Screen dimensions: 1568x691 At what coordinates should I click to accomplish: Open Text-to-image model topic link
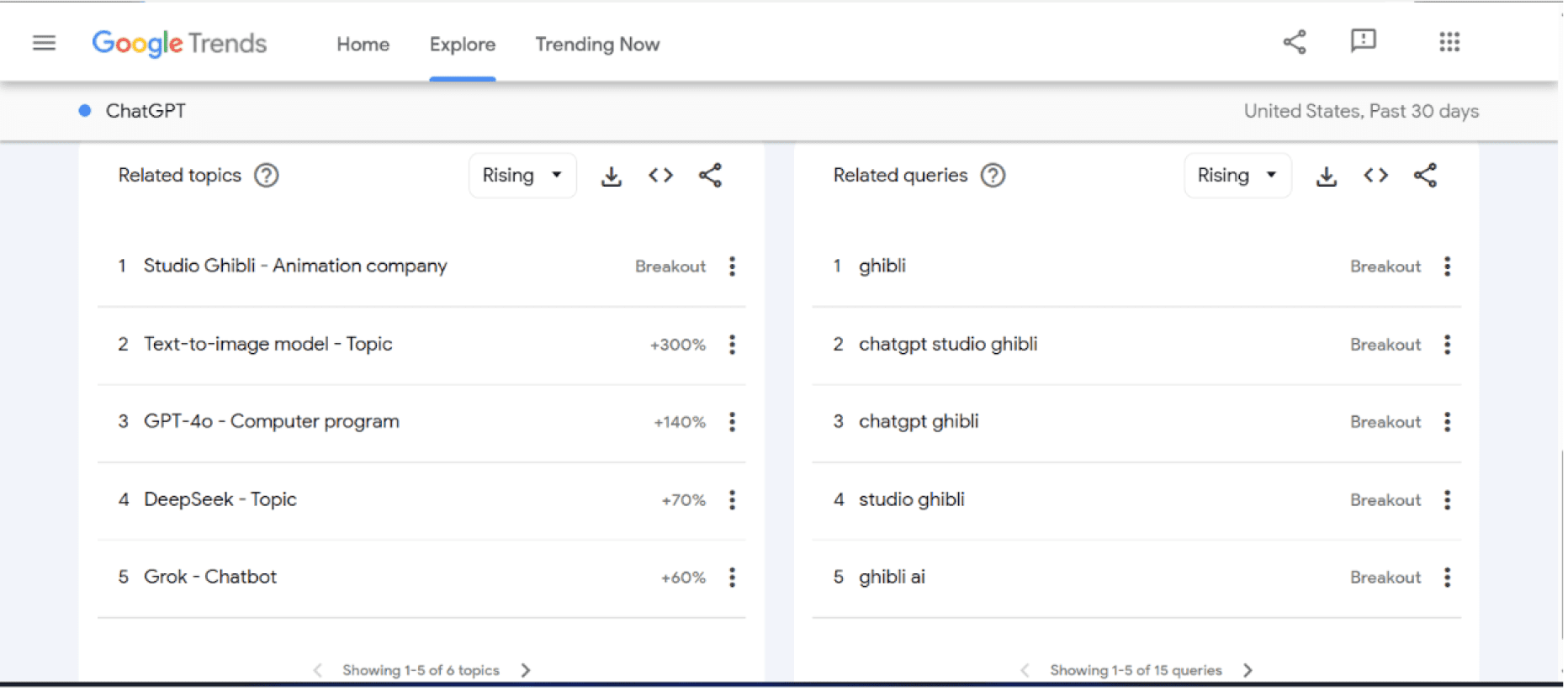(x=269, y=345)
